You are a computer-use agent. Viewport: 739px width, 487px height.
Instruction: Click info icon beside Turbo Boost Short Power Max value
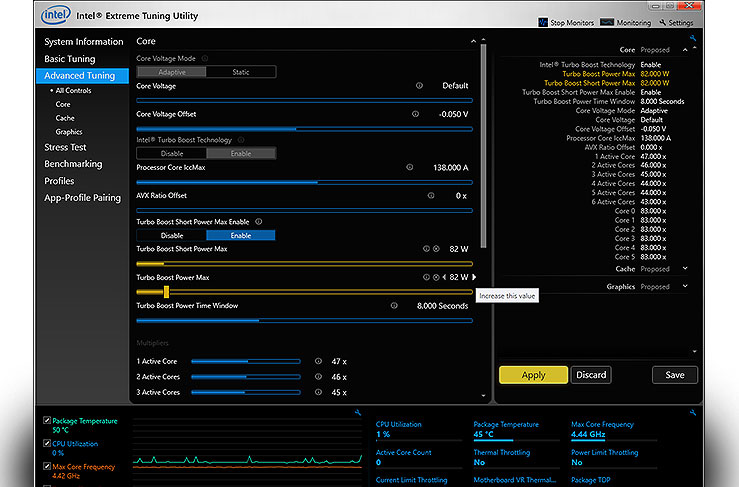(x=426, y=249)
